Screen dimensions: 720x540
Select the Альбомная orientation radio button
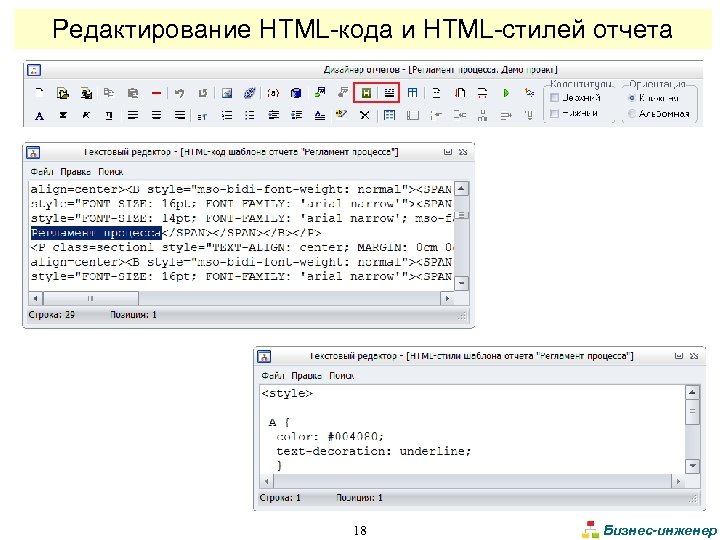632,113
